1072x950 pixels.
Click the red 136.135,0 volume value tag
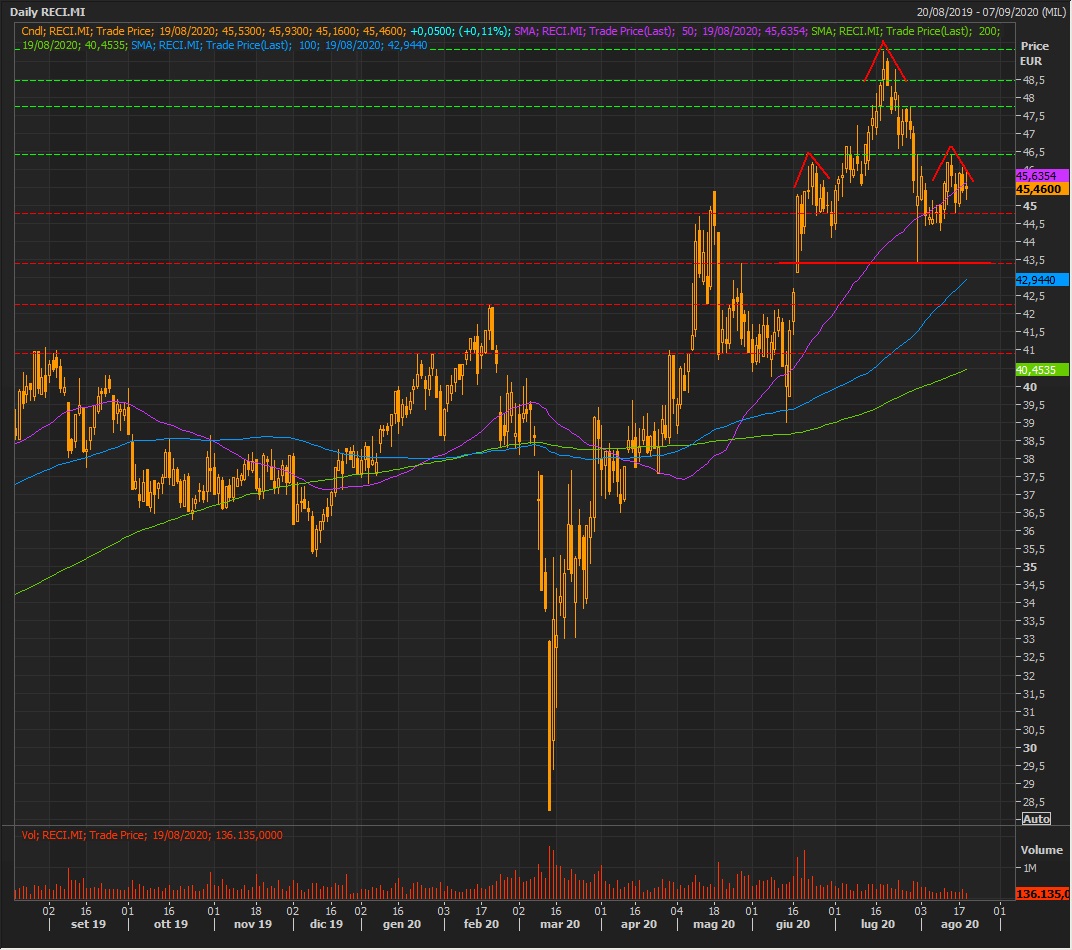click(x=1041, y=892)
